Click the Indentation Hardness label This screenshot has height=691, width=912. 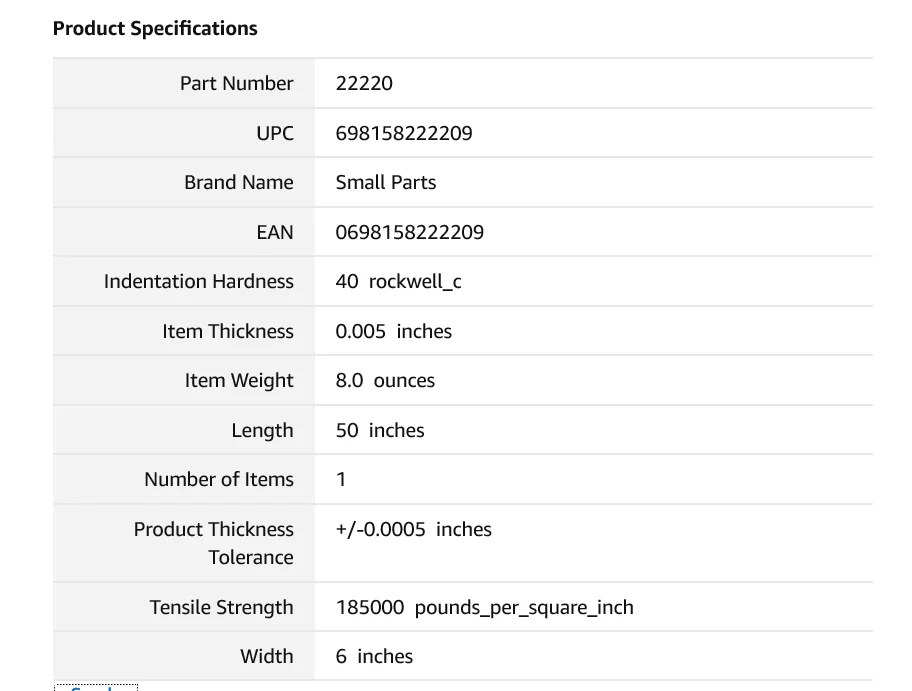coord(198,282)
